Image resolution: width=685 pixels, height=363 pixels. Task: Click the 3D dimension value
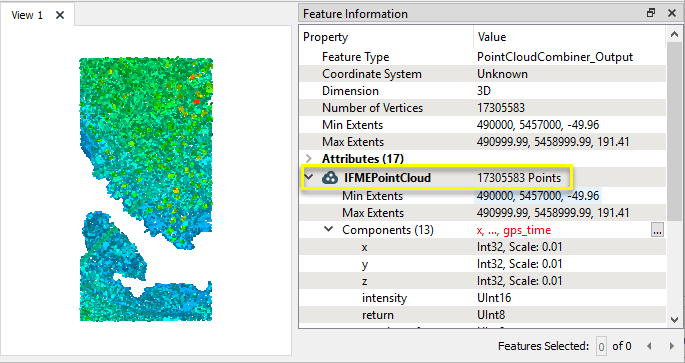coord(484,91)
